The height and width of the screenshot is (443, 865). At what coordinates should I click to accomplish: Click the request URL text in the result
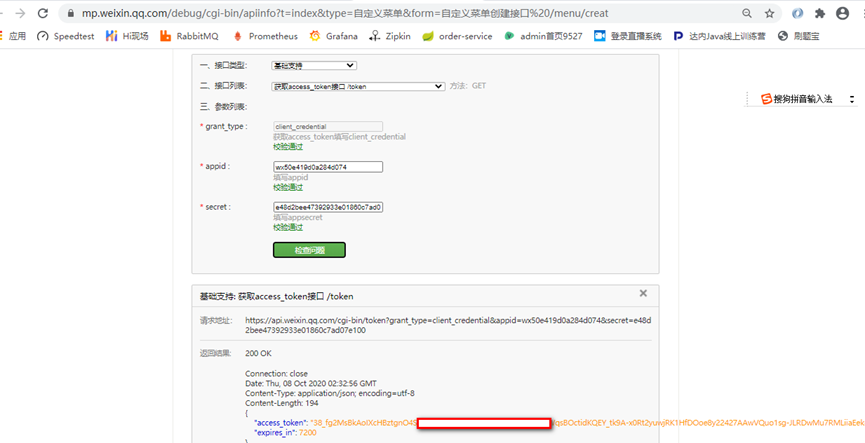448,325
